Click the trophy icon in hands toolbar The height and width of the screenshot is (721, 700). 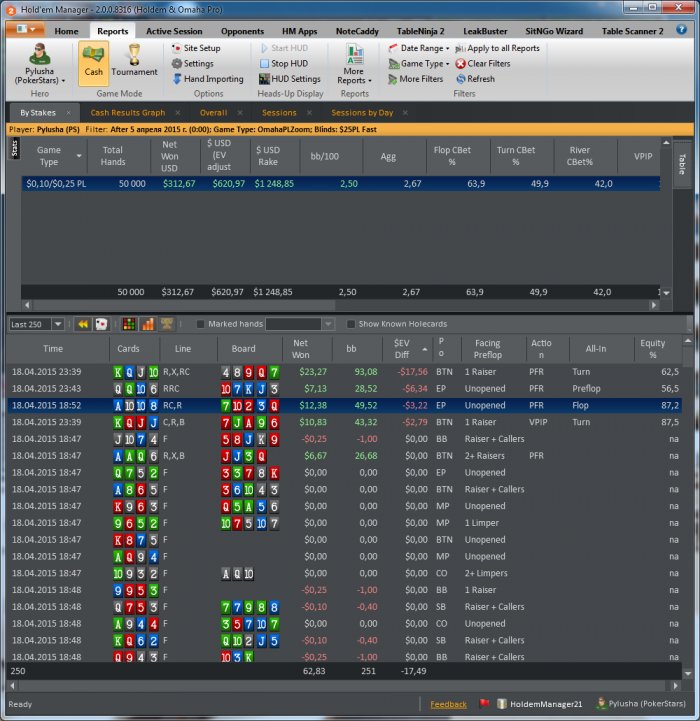point(166,324)
